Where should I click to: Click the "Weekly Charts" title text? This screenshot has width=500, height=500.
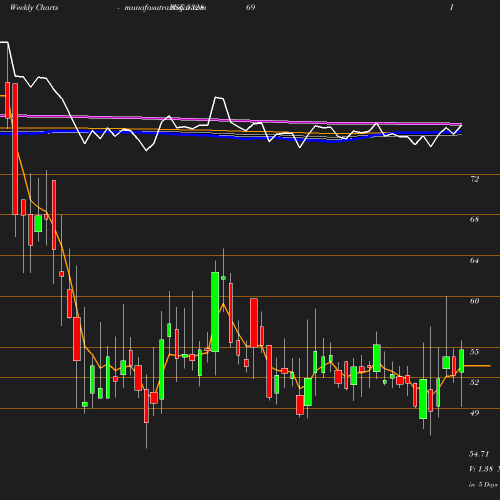34,8
